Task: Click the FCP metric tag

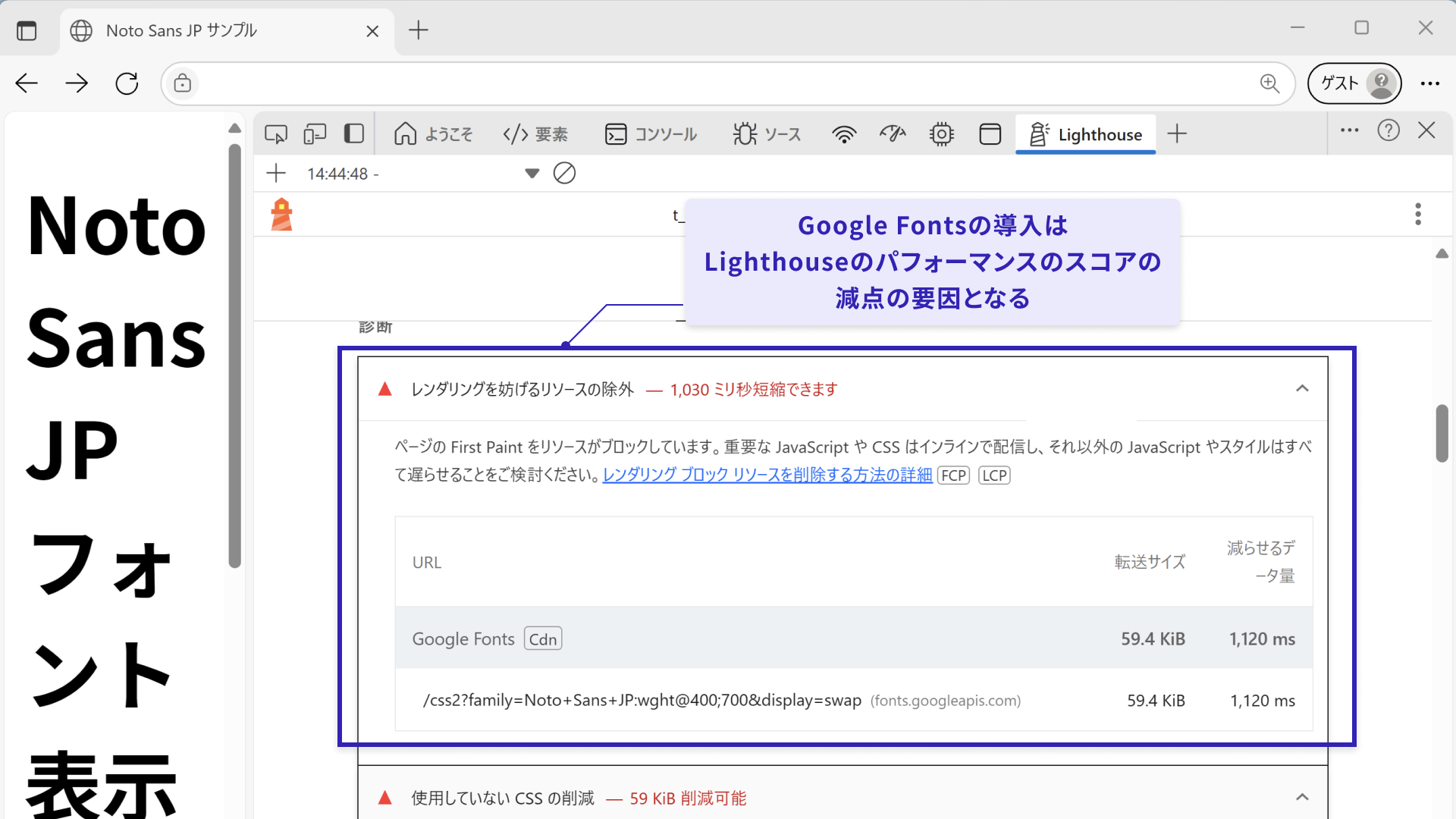Action: click(x=954, y=475)
